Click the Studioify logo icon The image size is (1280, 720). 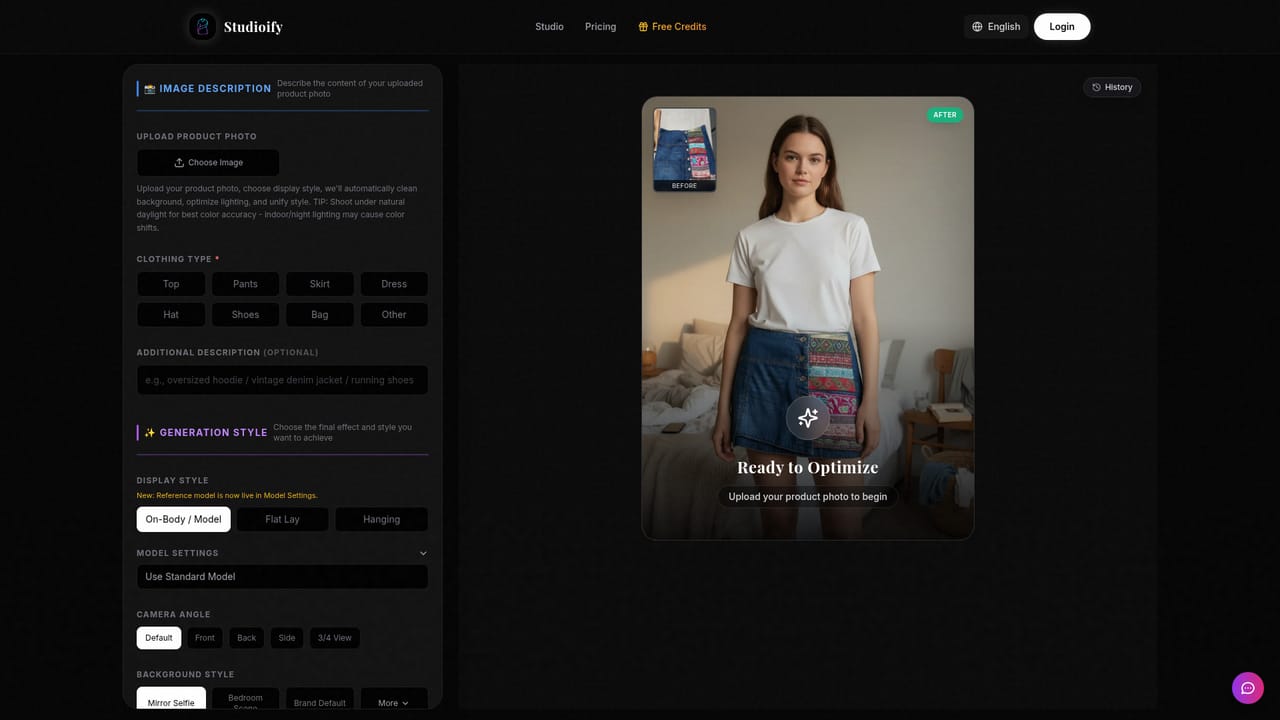[203, 27]
